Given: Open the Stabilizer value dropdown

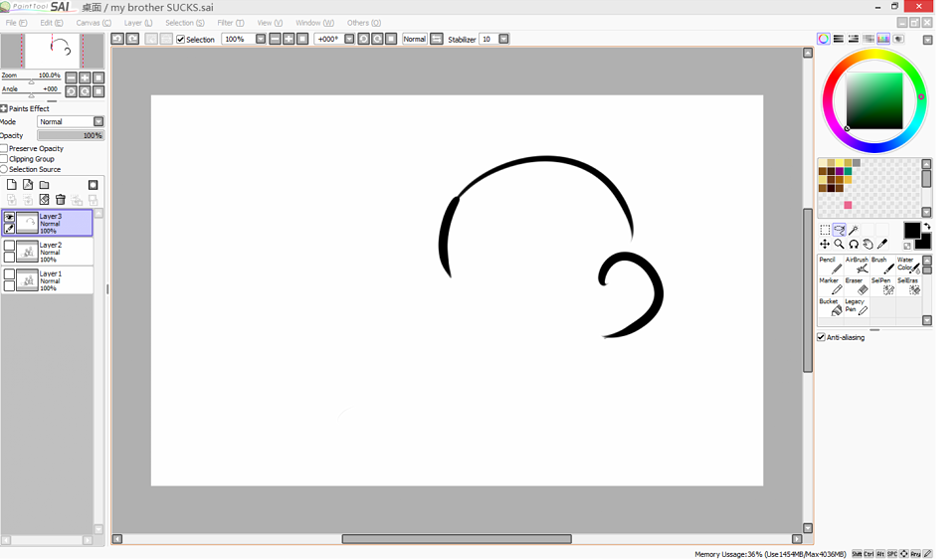Looking at the screenshot, I should [x=504, y=39].
